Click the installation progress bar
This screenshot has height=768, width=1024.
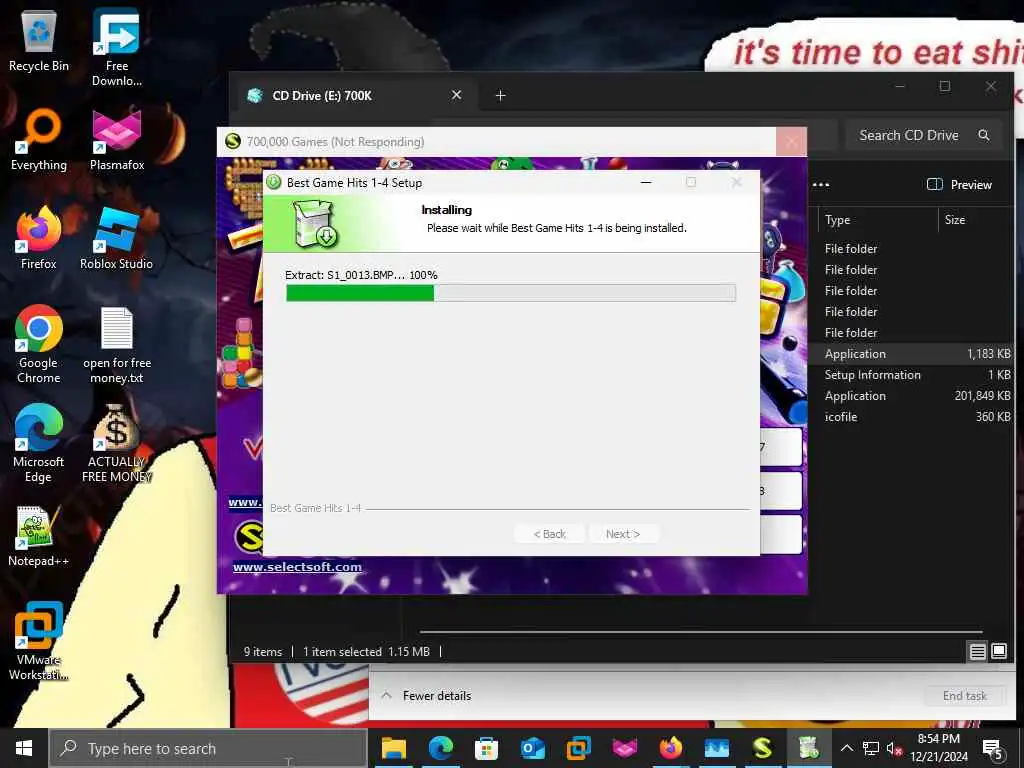[511, 293]
